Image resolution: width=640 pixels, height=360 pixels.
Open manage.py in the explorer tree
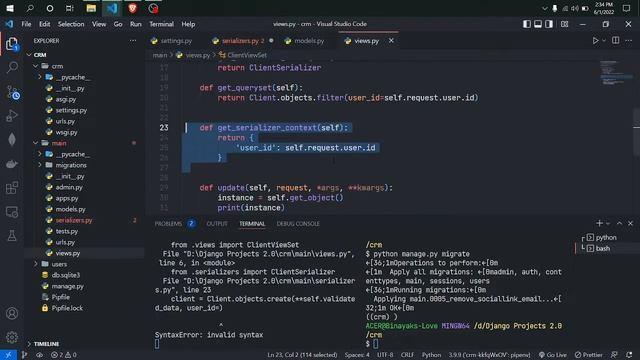click(x=67, y=286)
